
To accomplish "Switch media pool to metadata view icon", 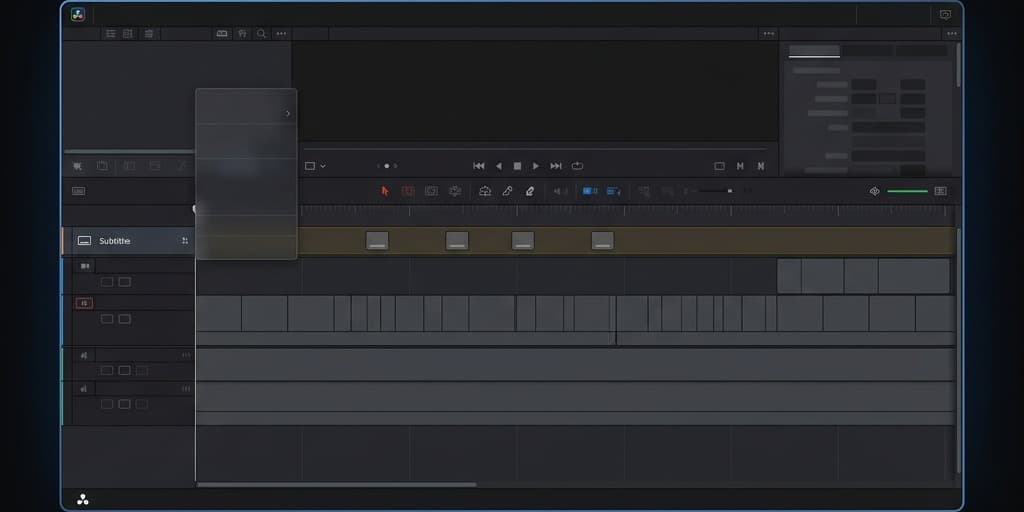I will click(x=149, y=33).
